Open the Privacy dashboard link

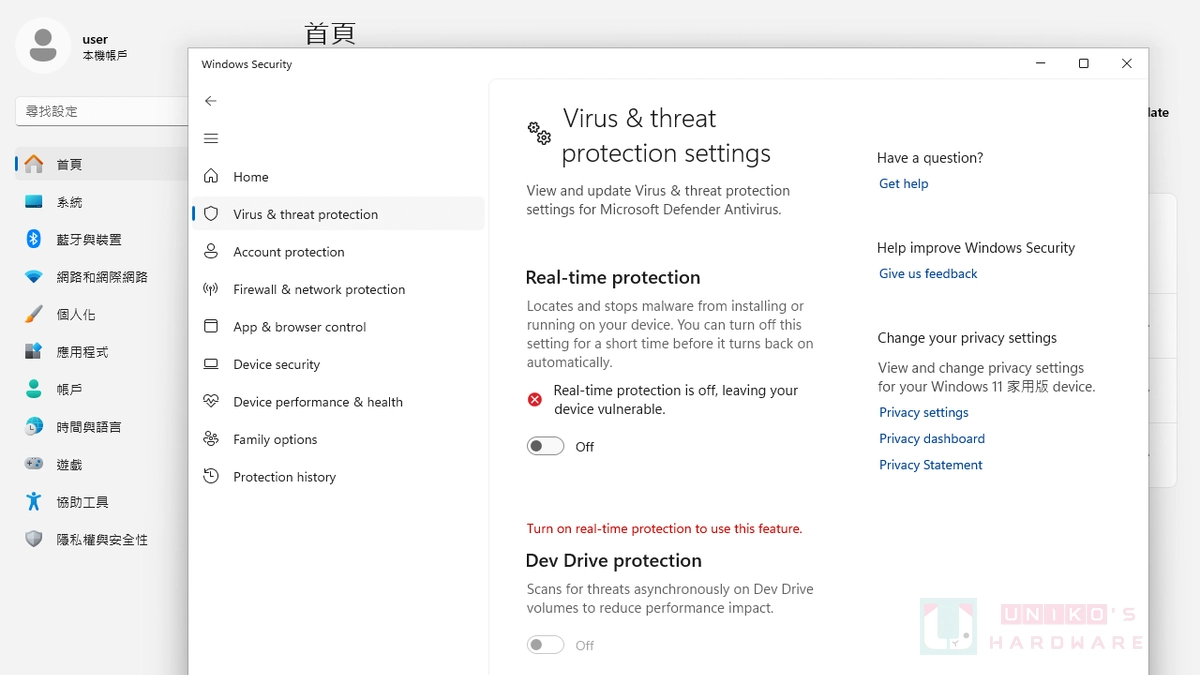pos(932,439)
